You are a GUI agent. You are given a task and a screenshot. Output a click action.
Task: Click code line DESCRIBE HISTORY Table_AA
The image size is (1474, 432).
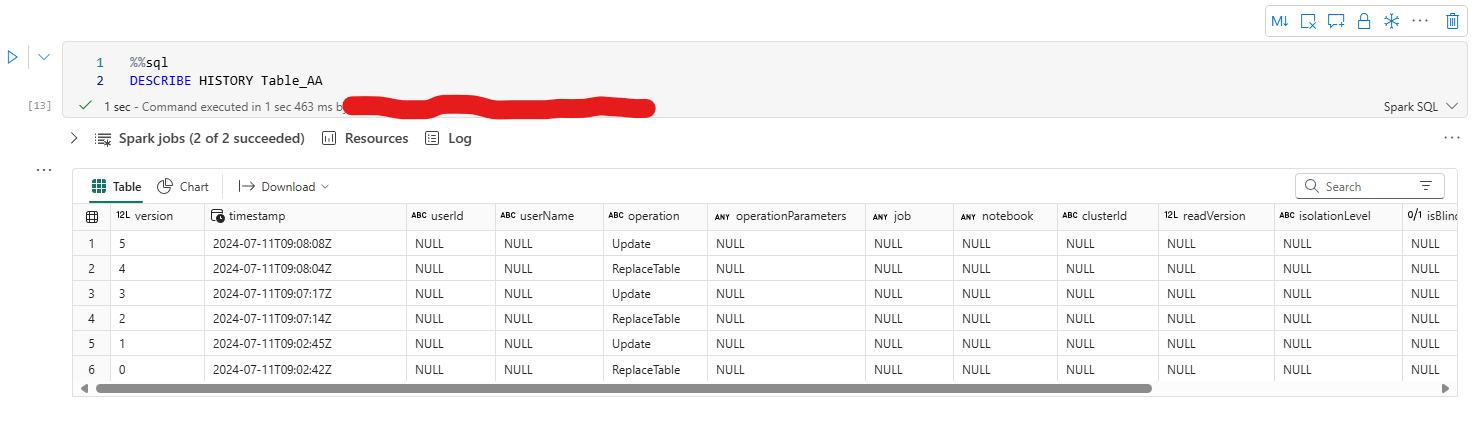pos(226,81)
